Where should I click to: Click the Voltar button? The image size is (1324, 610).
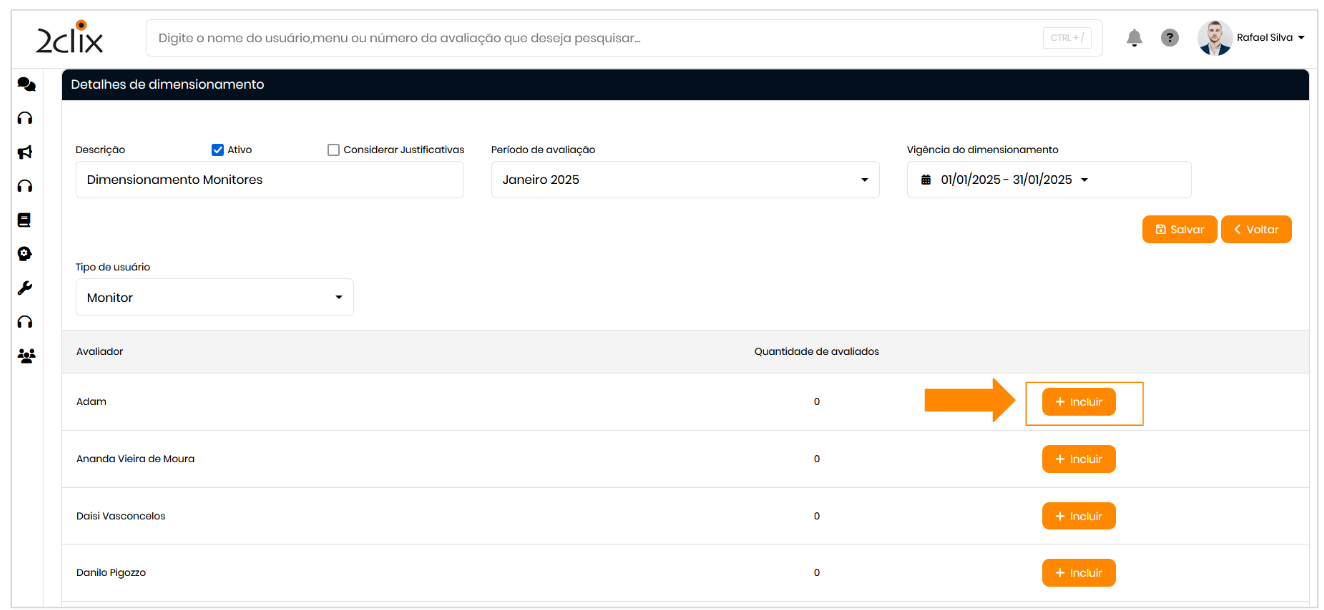point(1256,229)
